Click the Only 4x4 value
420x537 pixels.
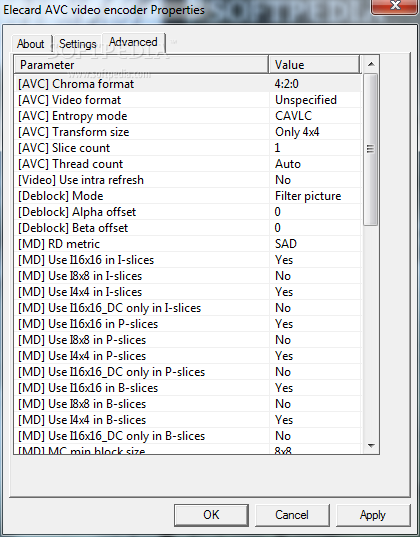pyautogui.click(x=297, y=132)
